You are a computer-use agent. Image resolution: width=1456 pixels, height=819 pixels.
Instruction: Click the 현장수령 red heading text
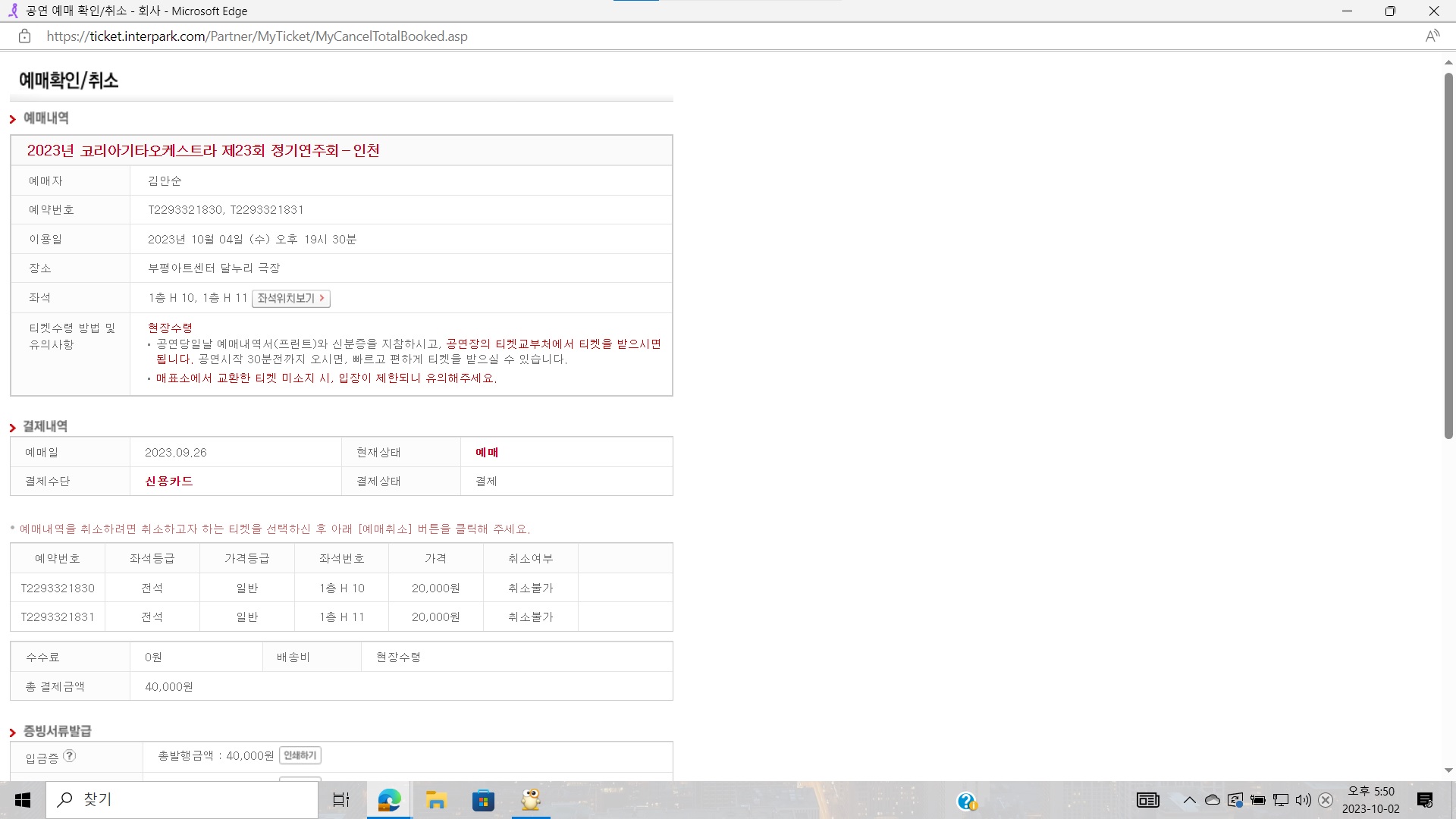[170, 328]
